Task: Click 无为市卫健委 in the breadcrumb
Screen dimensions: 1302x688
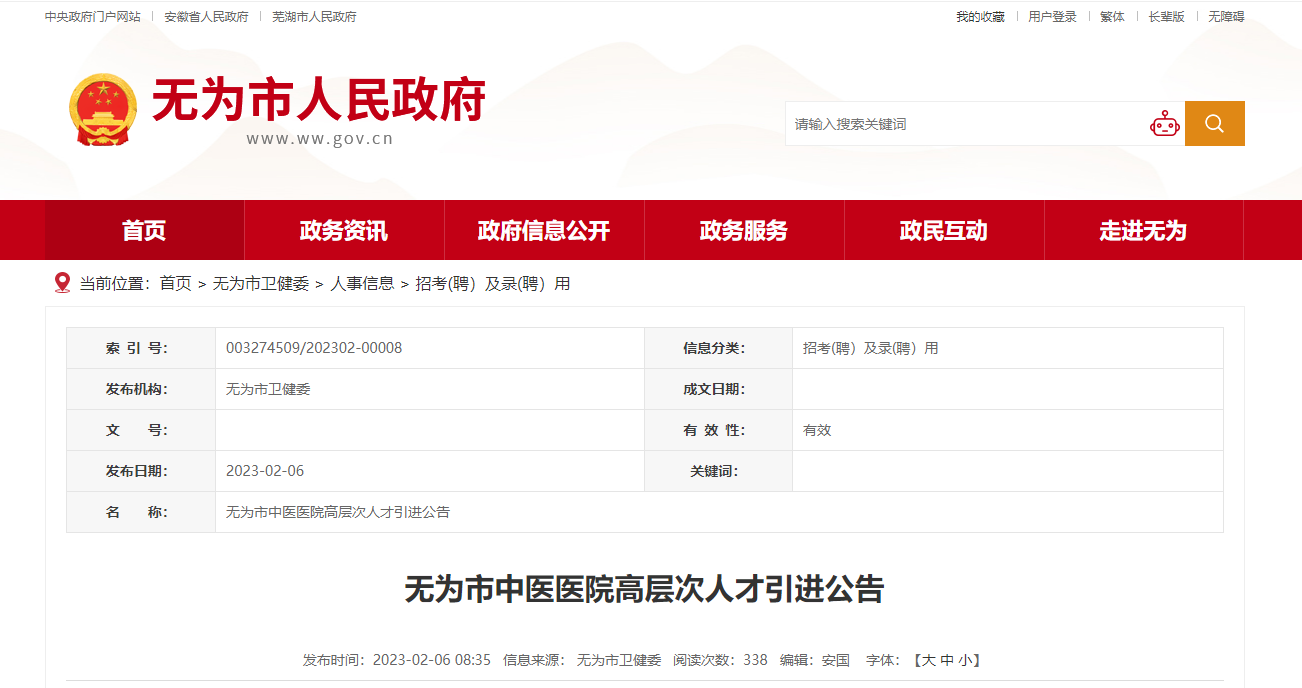Action: point(261,284)
